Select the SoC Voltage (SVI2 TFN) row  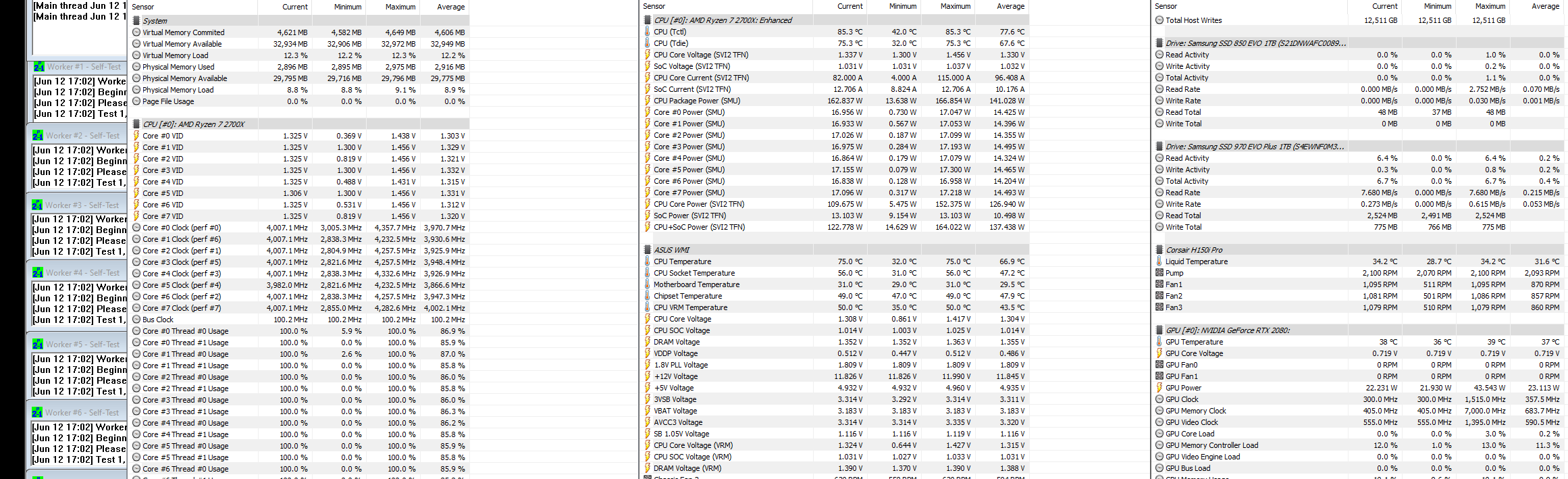coord(835,66)
